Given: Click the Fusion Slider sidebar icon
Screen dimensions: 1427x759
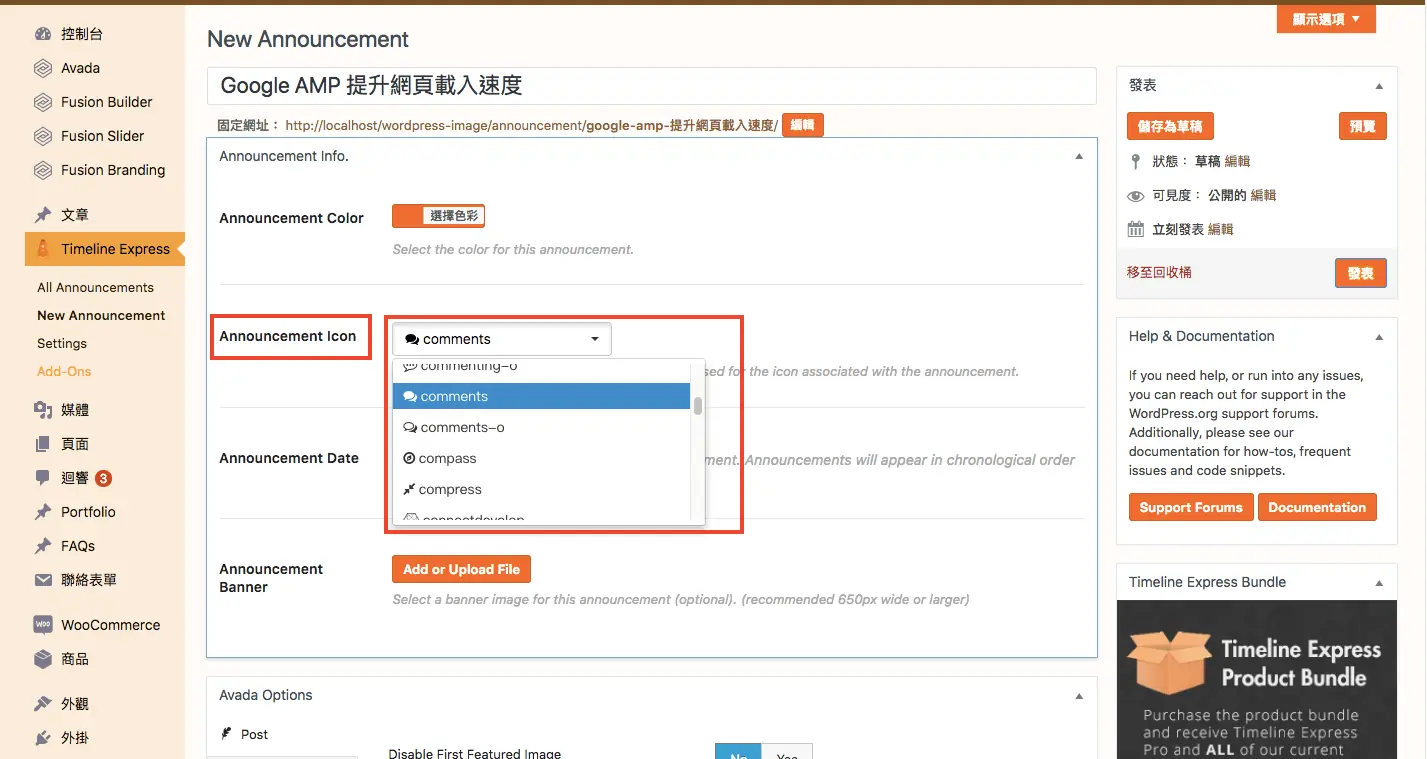Looking at the screenshot, I should coord(43,136).
